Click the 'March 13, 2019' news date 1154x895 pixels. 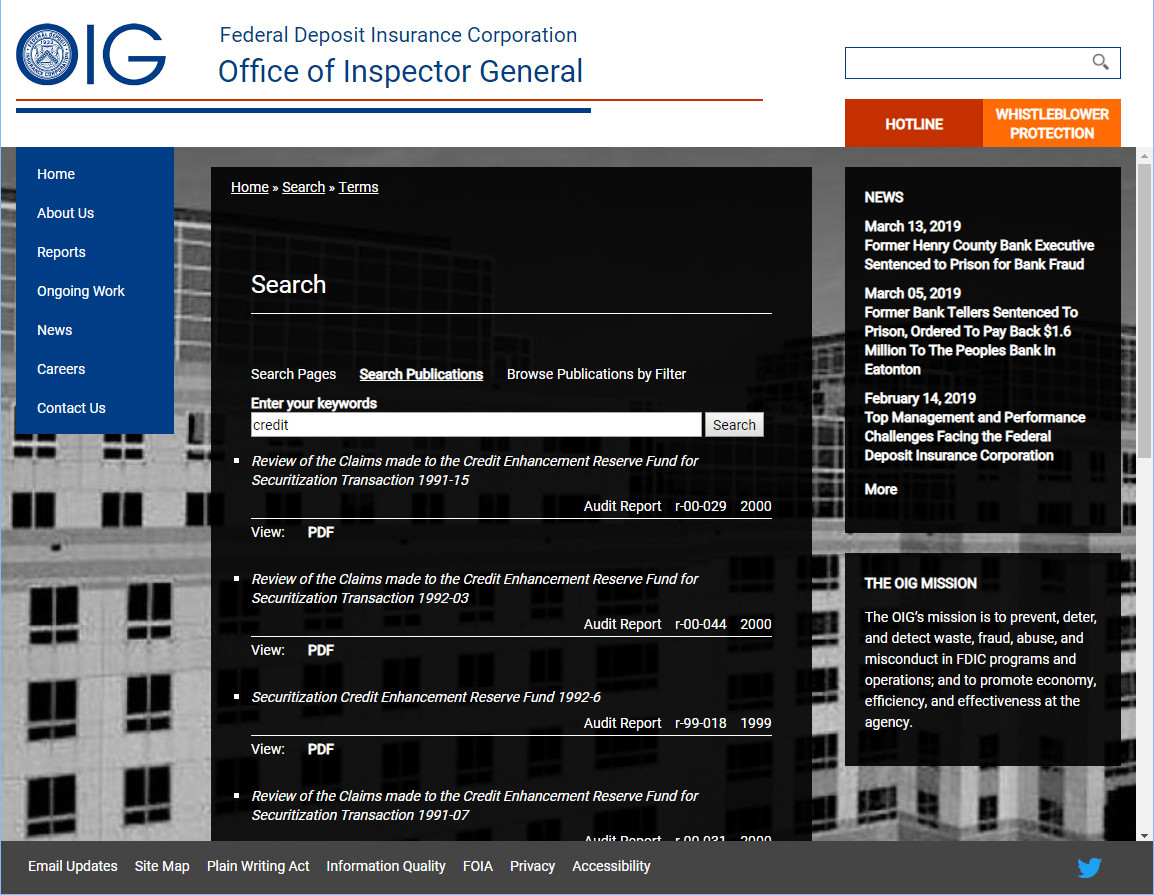913,226
